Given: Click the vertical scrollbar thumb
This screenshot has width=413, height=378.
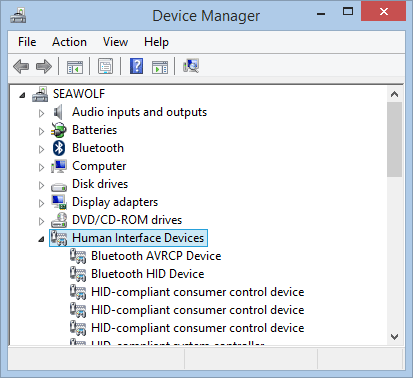Looking at the screenshot, I should (x=395, y=139).
